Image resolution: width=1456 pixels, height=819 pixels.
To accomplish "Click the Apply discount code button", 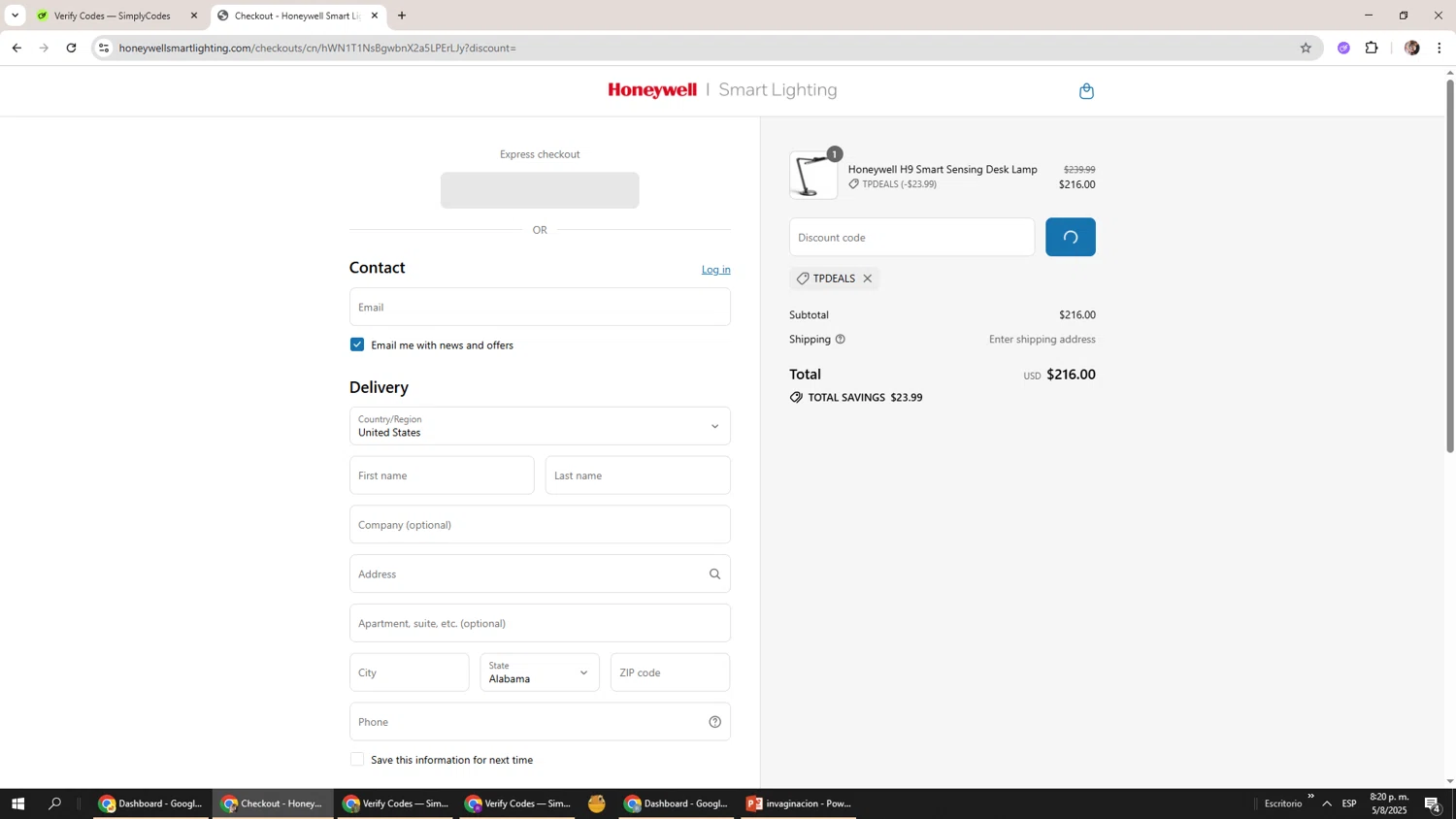I will click(x=1070, y=237).
